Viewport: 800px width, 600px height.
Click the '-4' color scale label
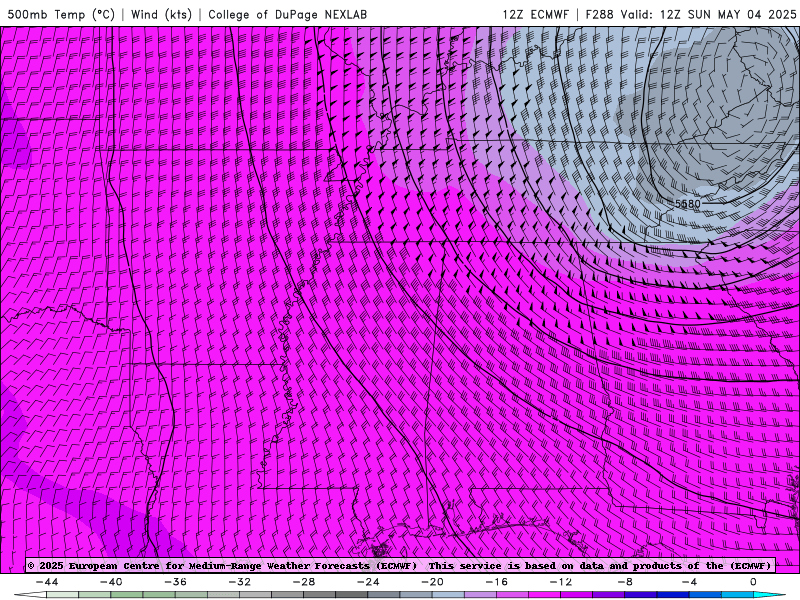pos(690,582)
